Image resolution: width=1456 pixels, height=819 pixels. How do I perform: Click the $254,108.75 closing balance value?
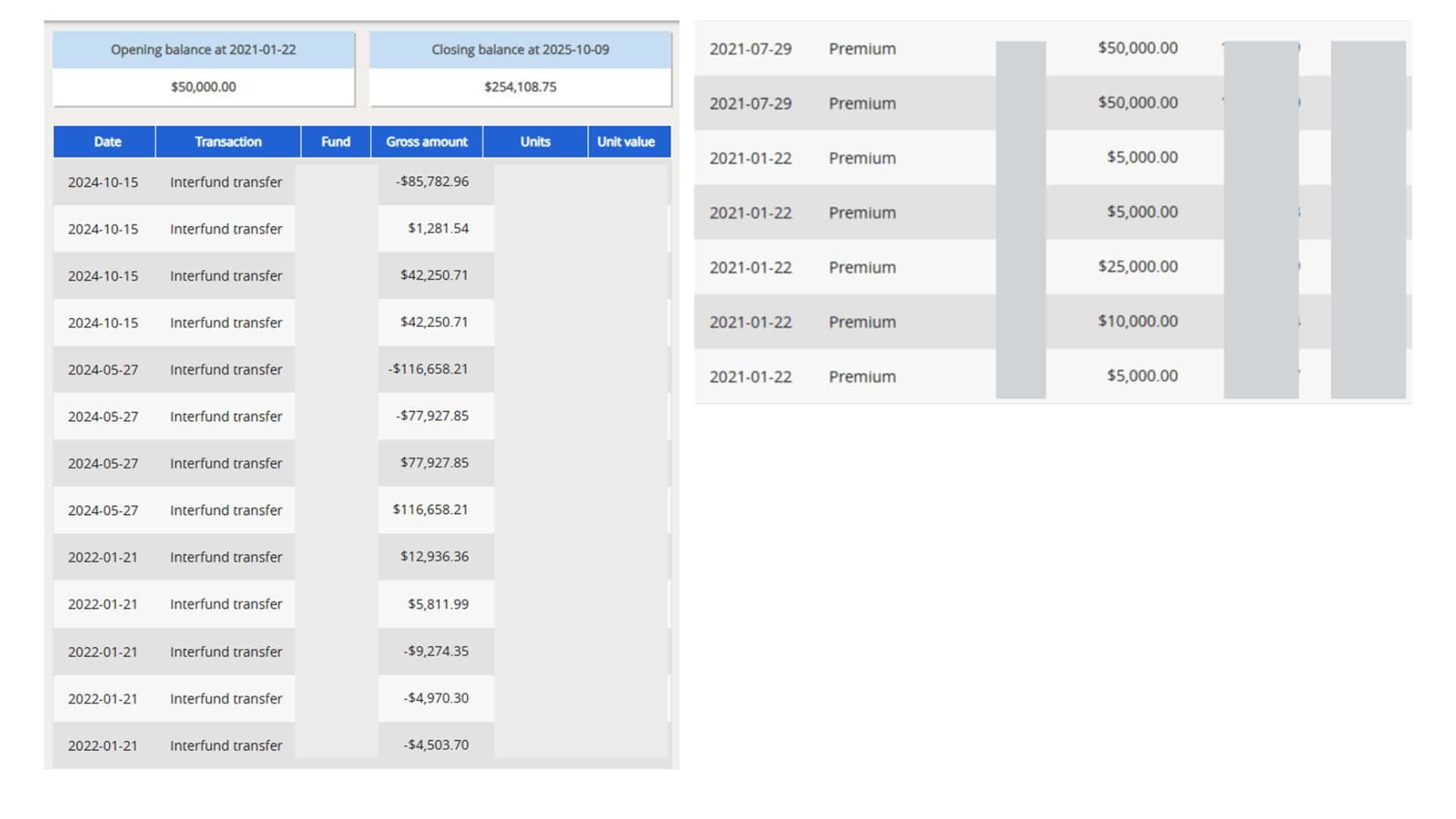pyautogui.click(x=520, y=87)
